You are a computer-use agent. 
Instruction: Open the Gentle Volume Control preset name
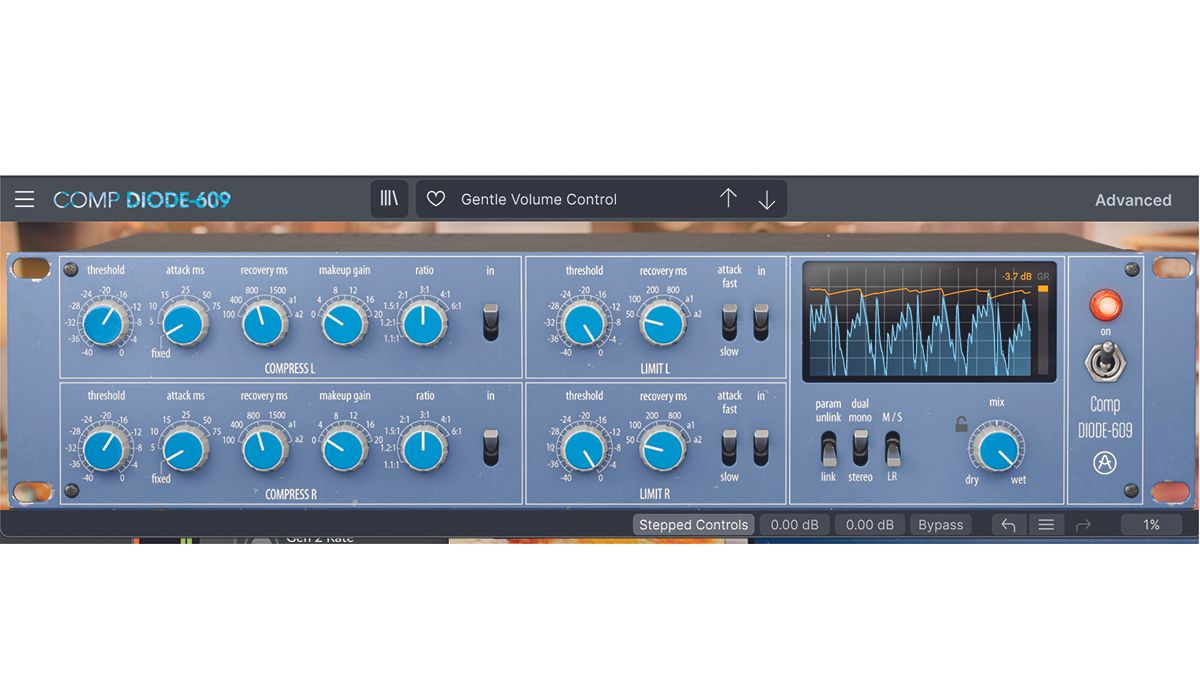539,199
